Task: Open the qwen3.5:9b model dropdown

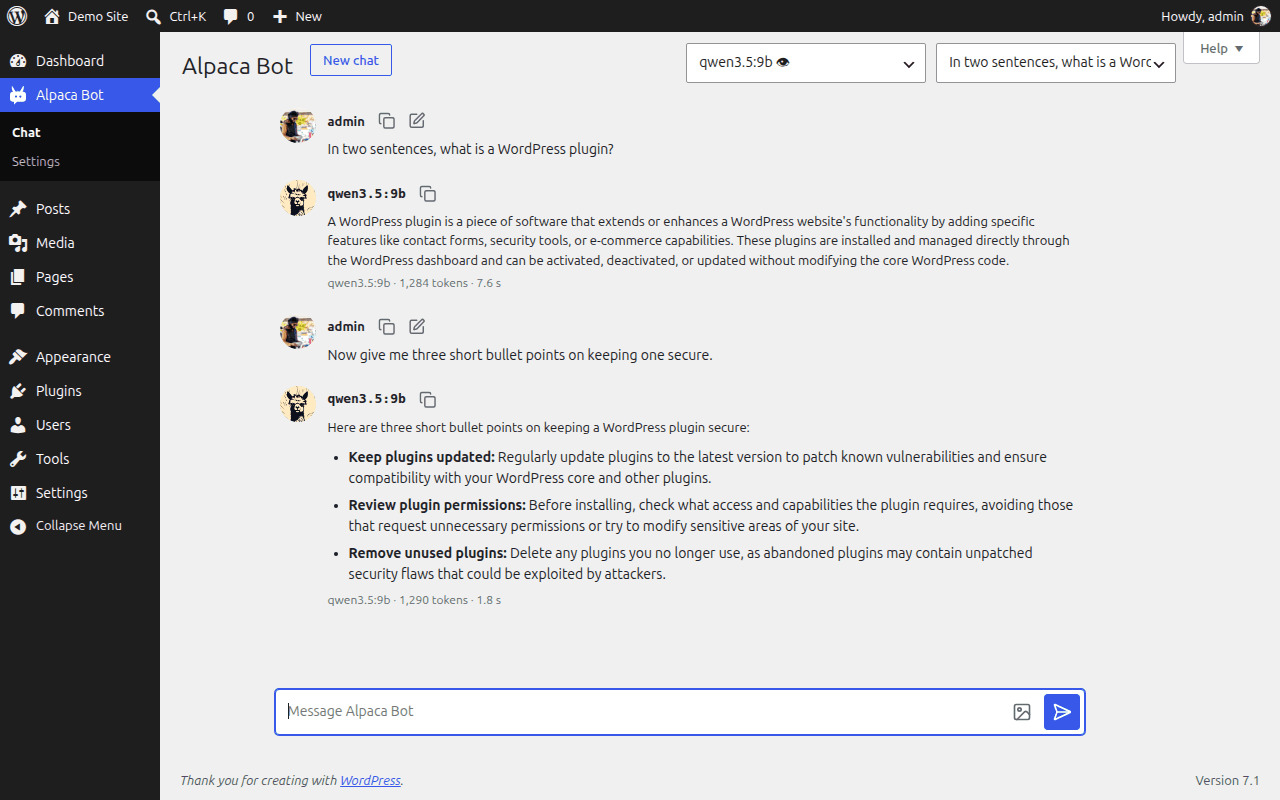Action: pos(806,63)
